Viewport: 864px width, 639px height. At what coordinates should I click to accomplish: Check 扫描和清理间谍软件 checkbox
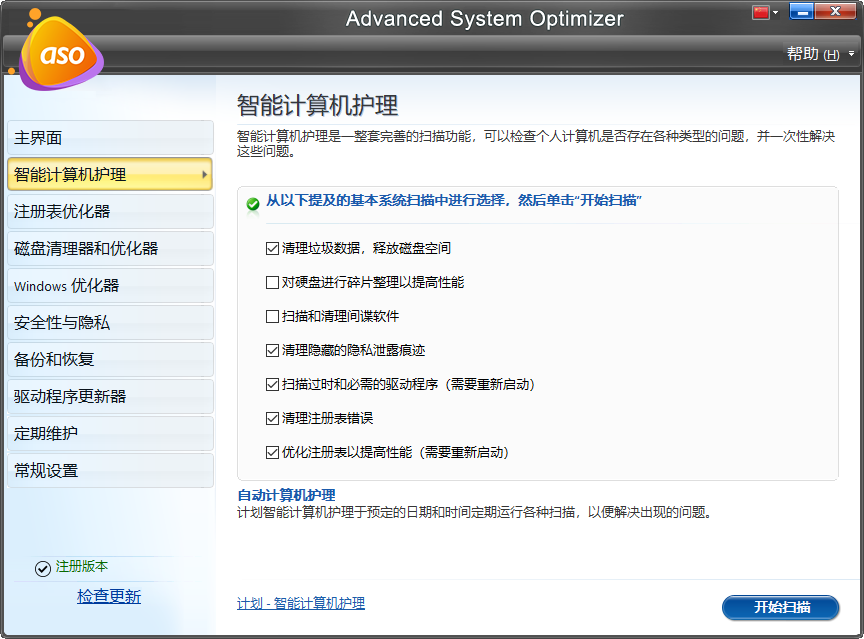coord(272,316)
